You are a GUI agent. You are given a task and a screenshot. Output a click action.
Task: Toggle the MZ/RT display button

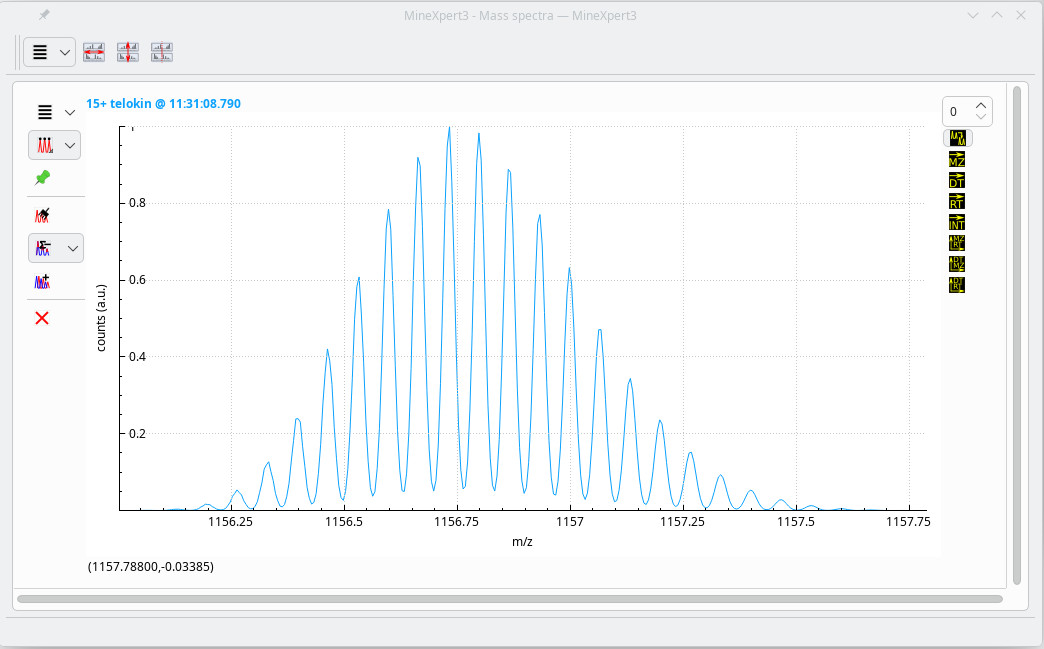coord(955,244)
